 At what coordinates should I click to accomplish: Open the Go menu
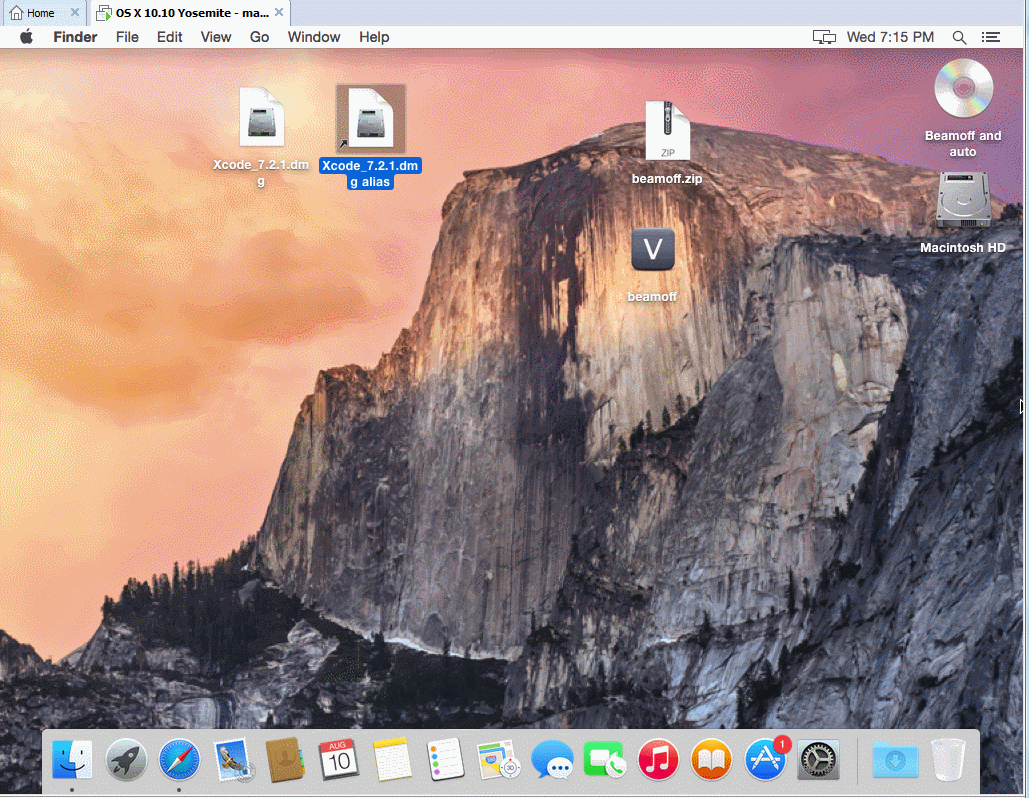[259, 37]
